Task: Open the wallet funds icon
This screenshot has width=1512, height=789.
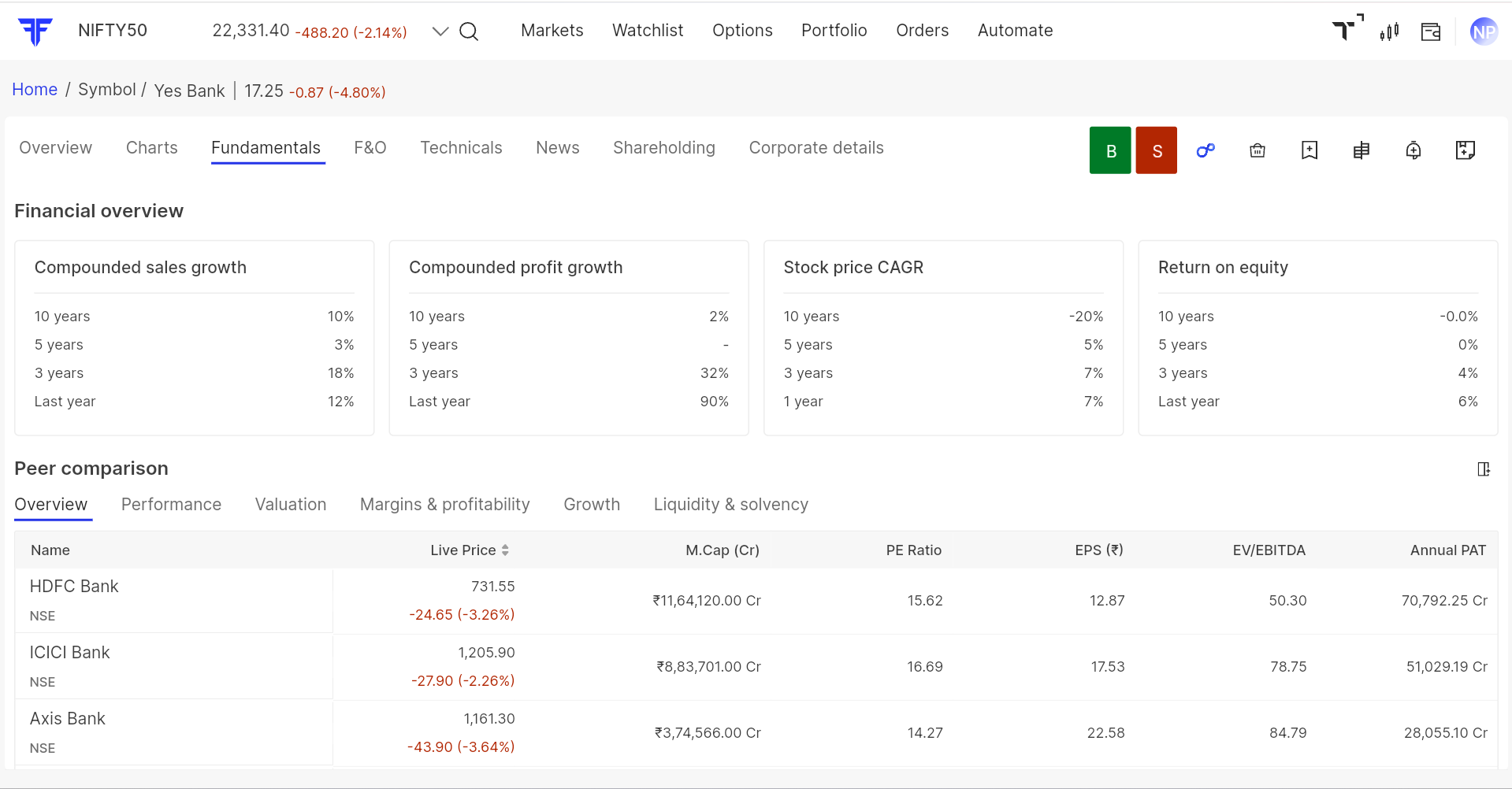Action: [x=1430, y=31]
